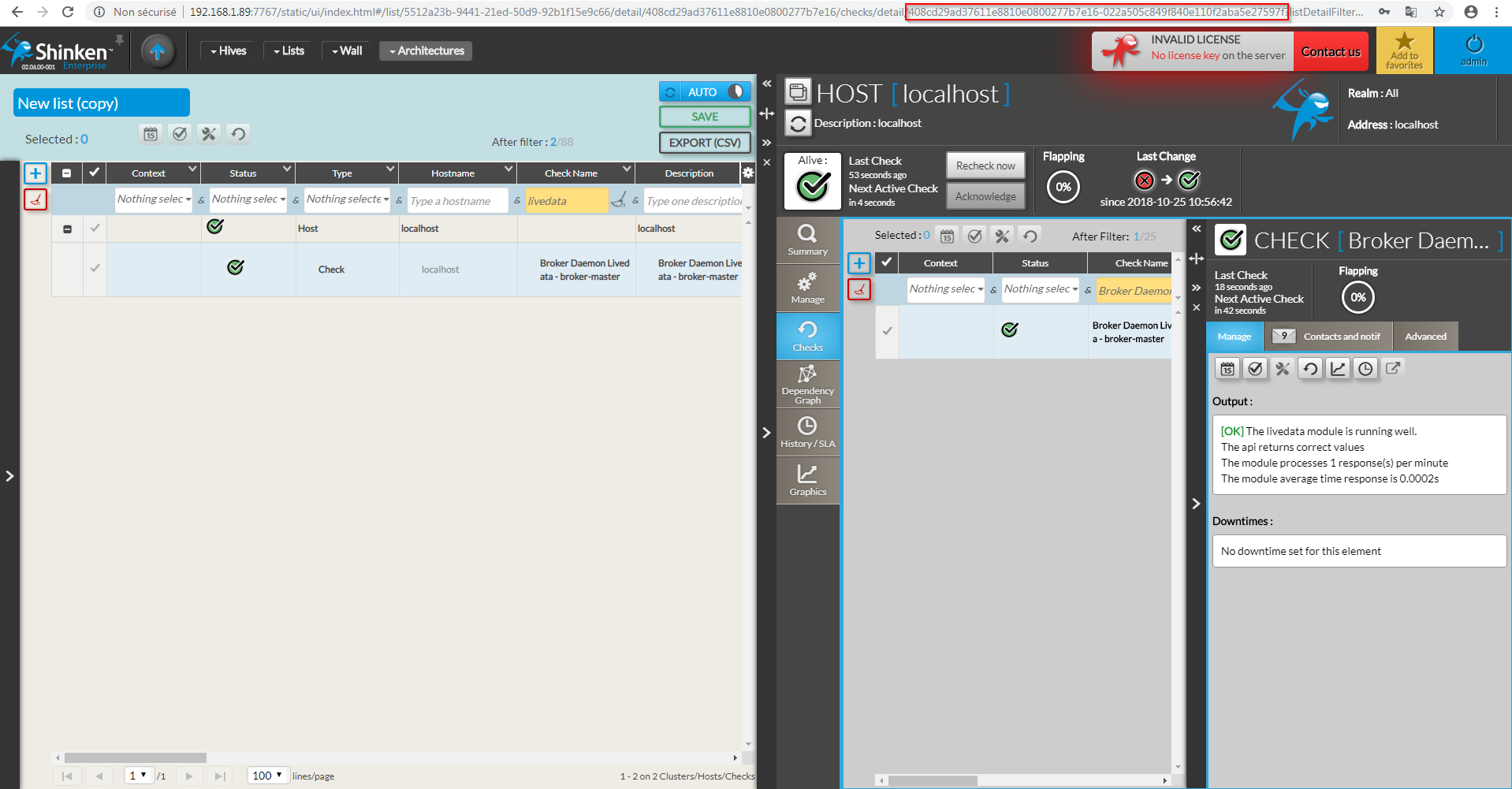Viewport: 1512px width, 789px height.
Task: Click Add to favorites star
Action: (x=1404, y=50)
